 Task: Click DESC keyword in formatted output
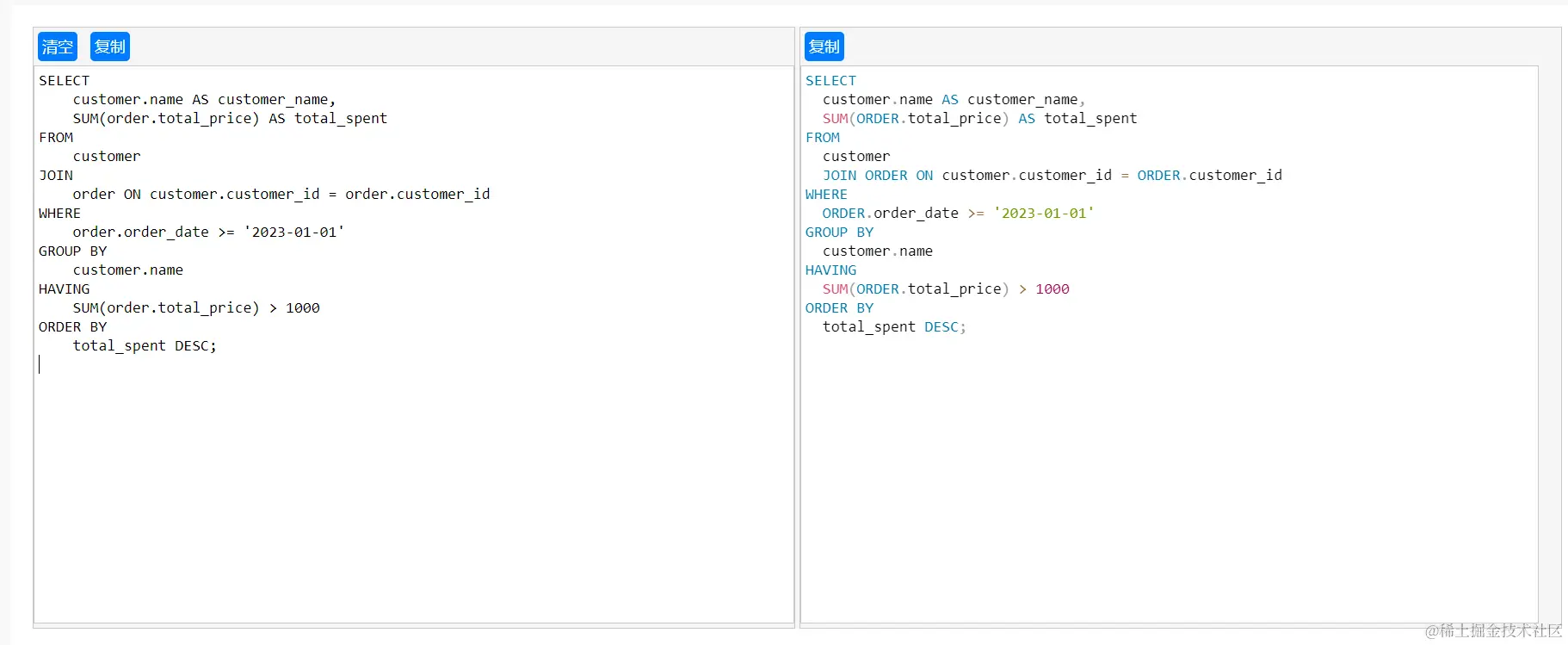coord(941,327)
